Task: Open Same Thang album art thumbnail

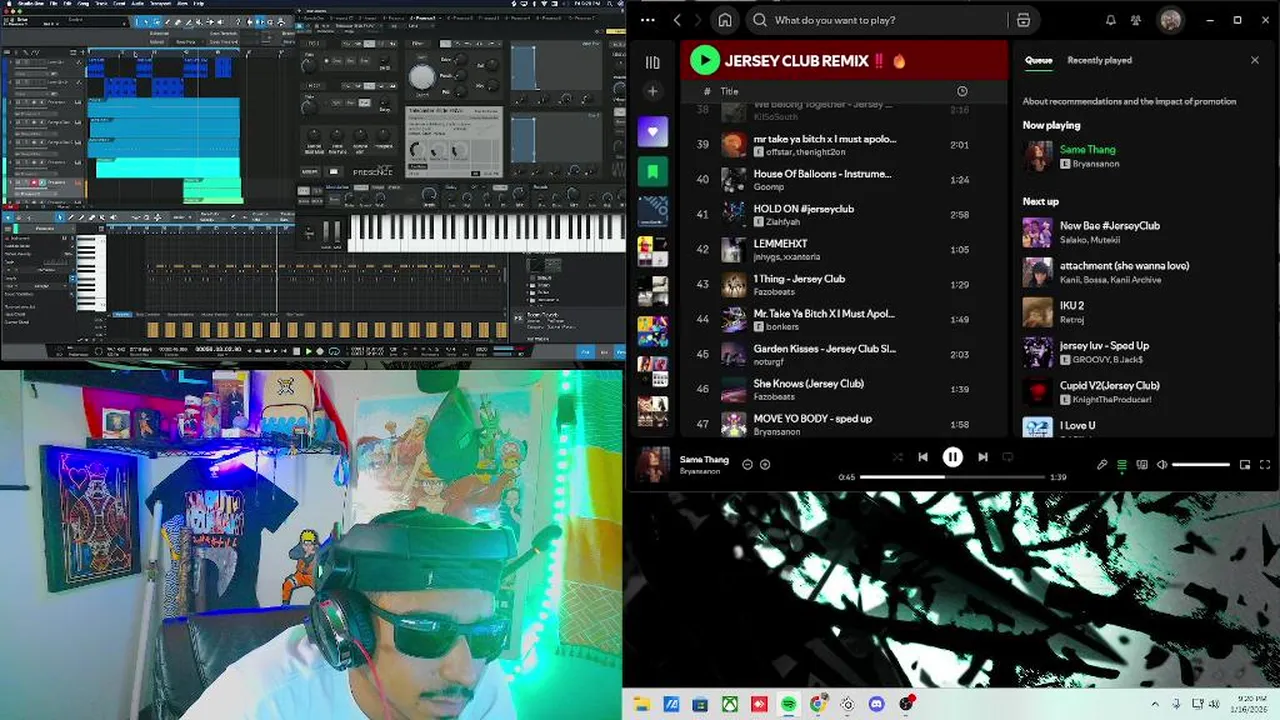Action: coord(653,464)
